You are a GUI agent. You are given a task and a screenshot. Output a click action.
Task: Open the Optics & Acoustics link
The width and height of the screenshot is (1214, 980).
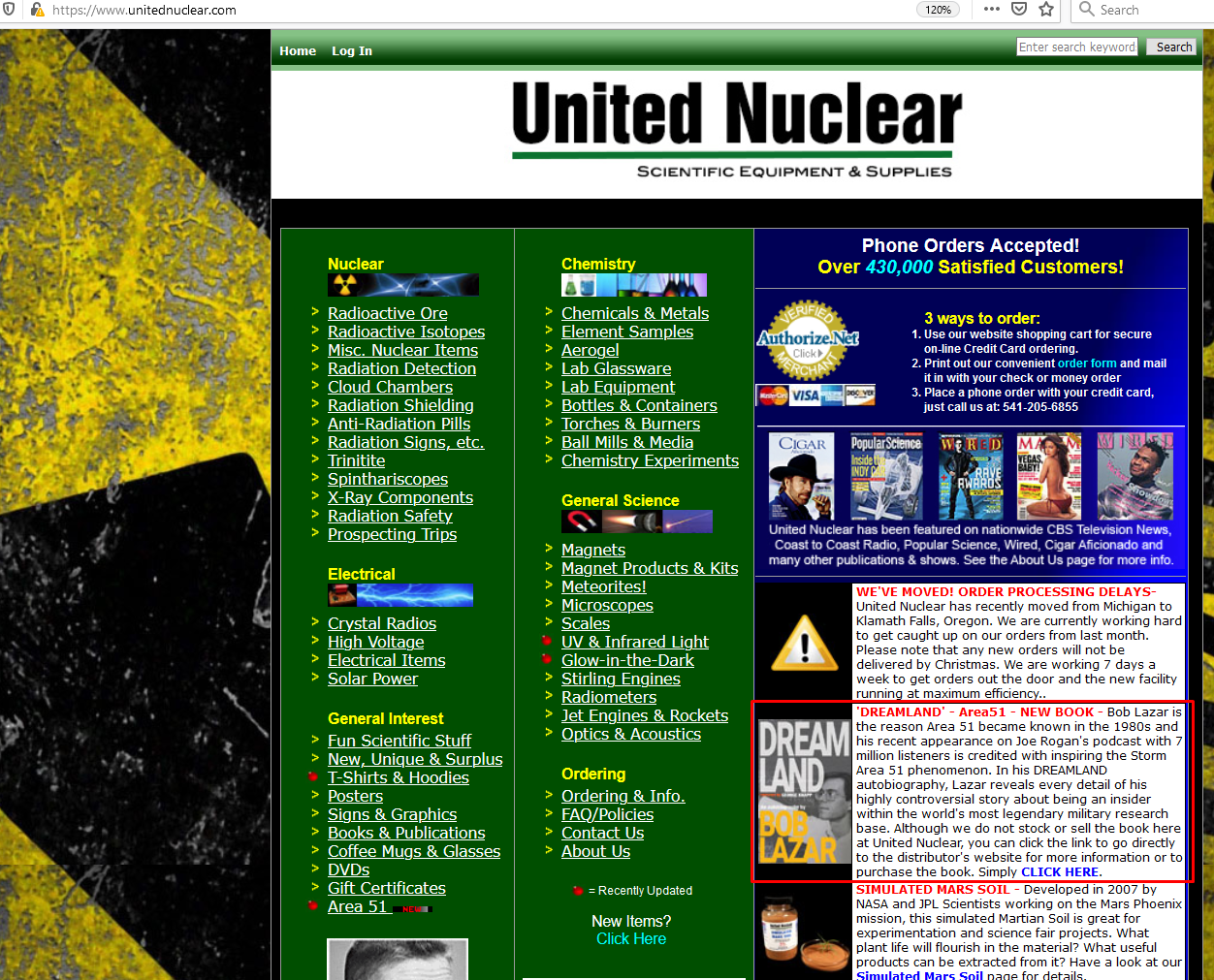coord(631,734)
